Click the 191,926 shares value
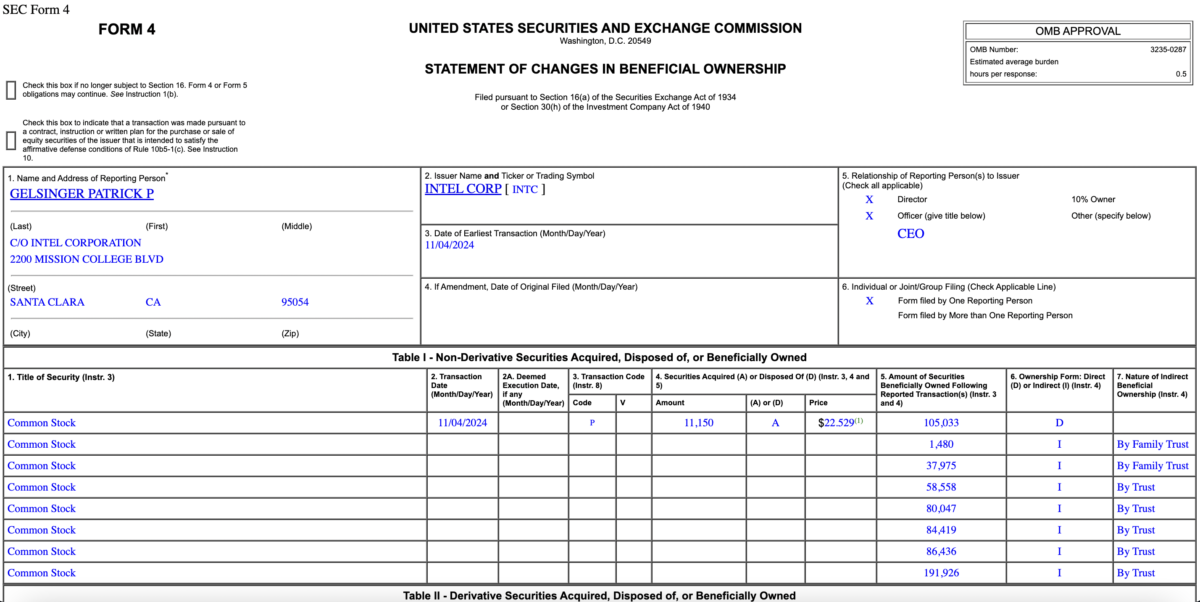 [x=941, y=573]
